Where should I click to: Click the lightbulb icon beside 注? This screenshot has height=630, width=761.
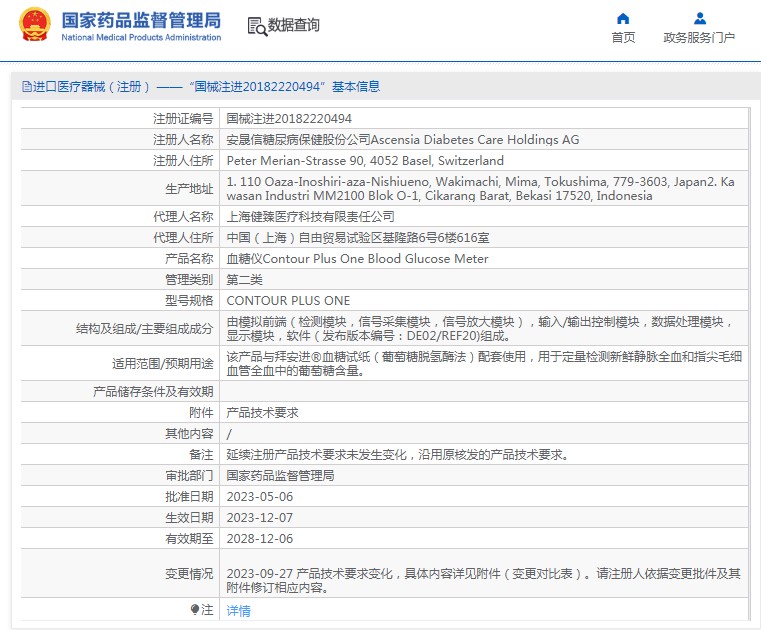tap(195, 609)
